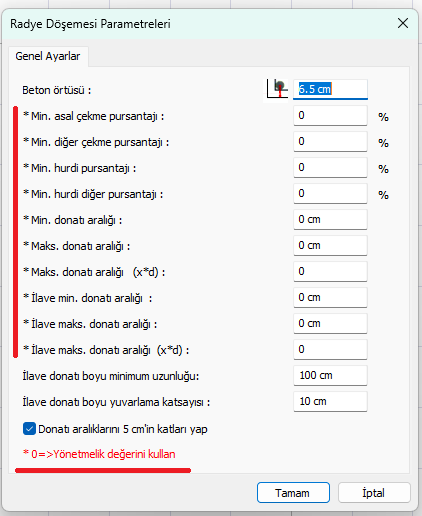The width and height of the screenshot is (422, 516).
Task: Select the İlave min. donatı aralığı field
Action: click(x=330, y=298)
